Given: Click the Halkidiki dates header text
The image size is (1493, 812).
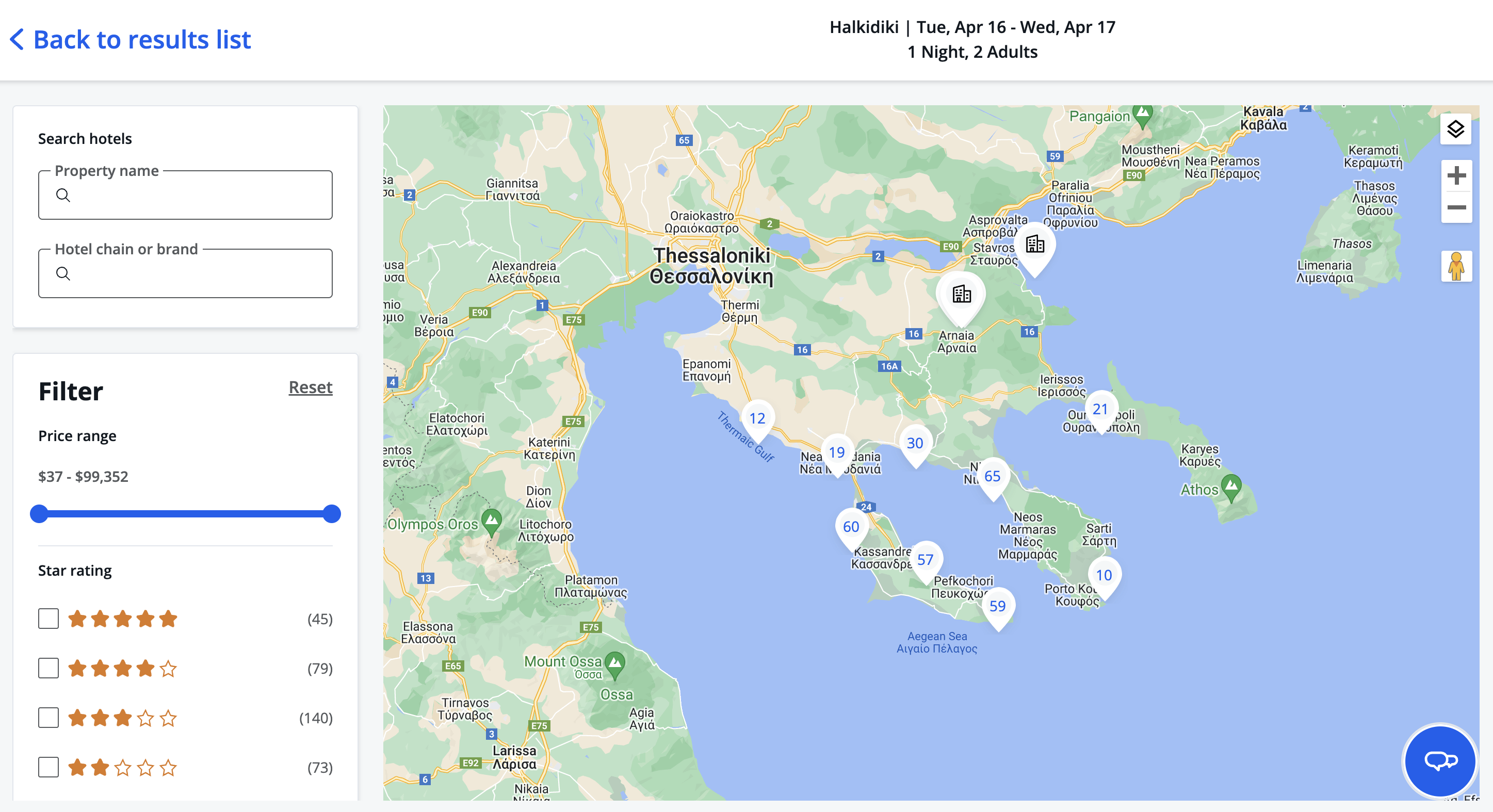Looking at the screenshot, I should [972, 27].
